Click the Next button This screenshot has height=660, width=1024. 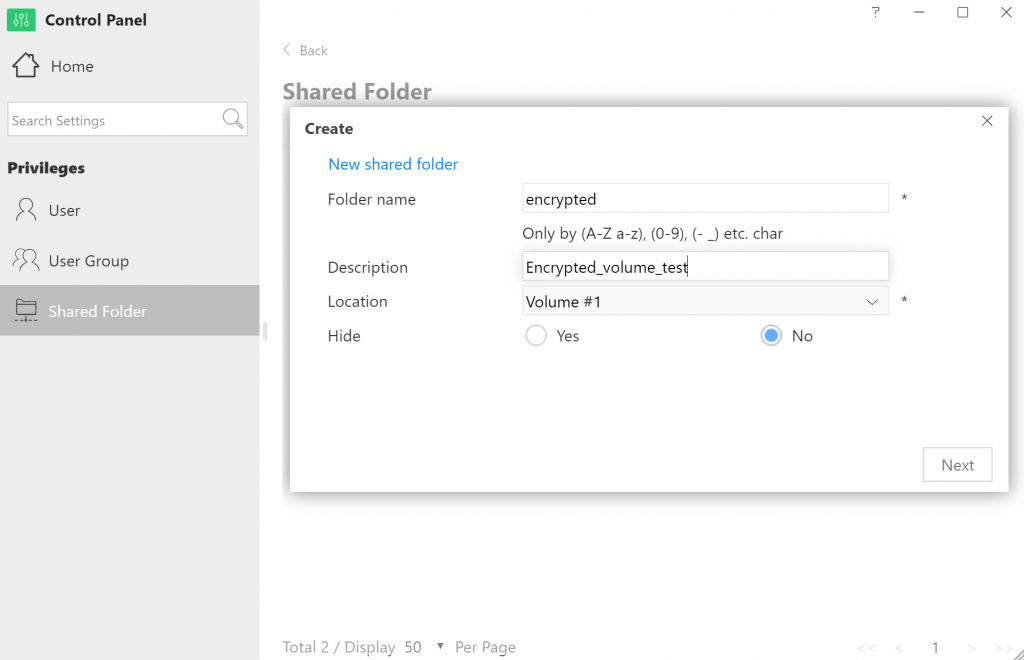pos(957,465)
